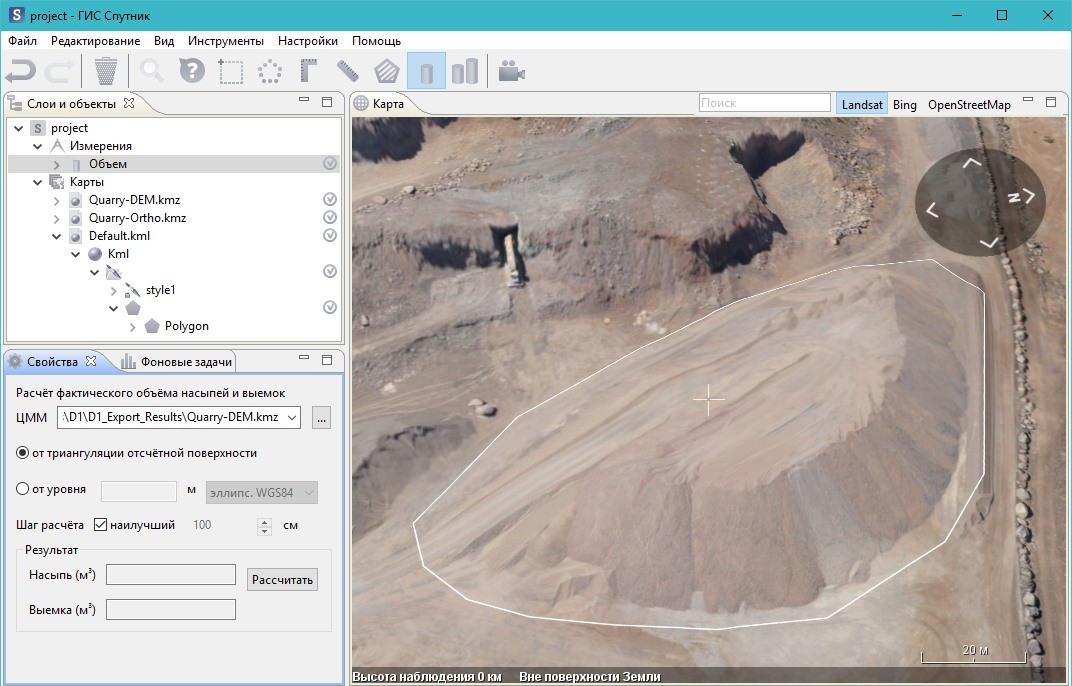The image size is (1072, 686).
Task: Open the Файл menu
Action: [x=23, y=41]
